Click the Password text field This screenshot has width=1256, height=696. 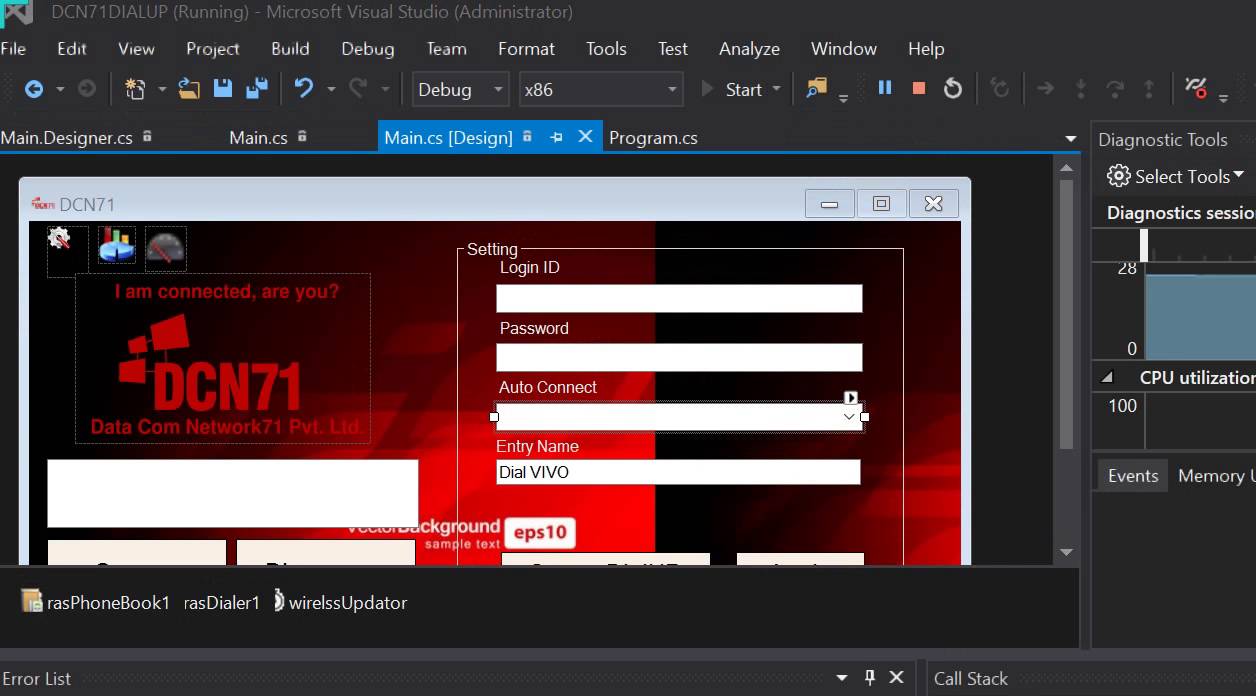(679, 357)
